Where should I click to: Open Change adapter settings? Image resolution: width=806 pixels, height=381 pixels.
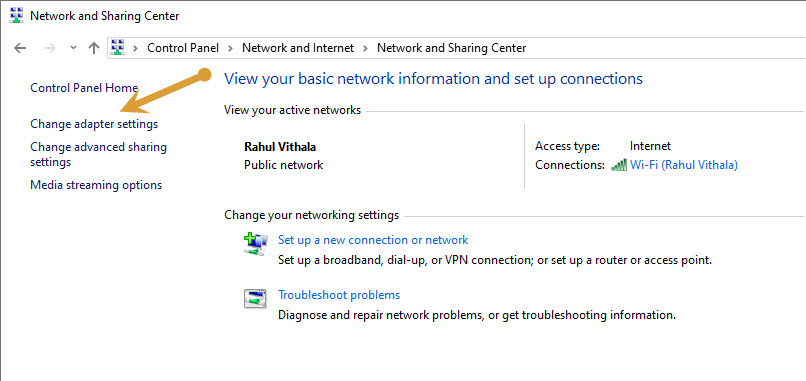(94, 124)
